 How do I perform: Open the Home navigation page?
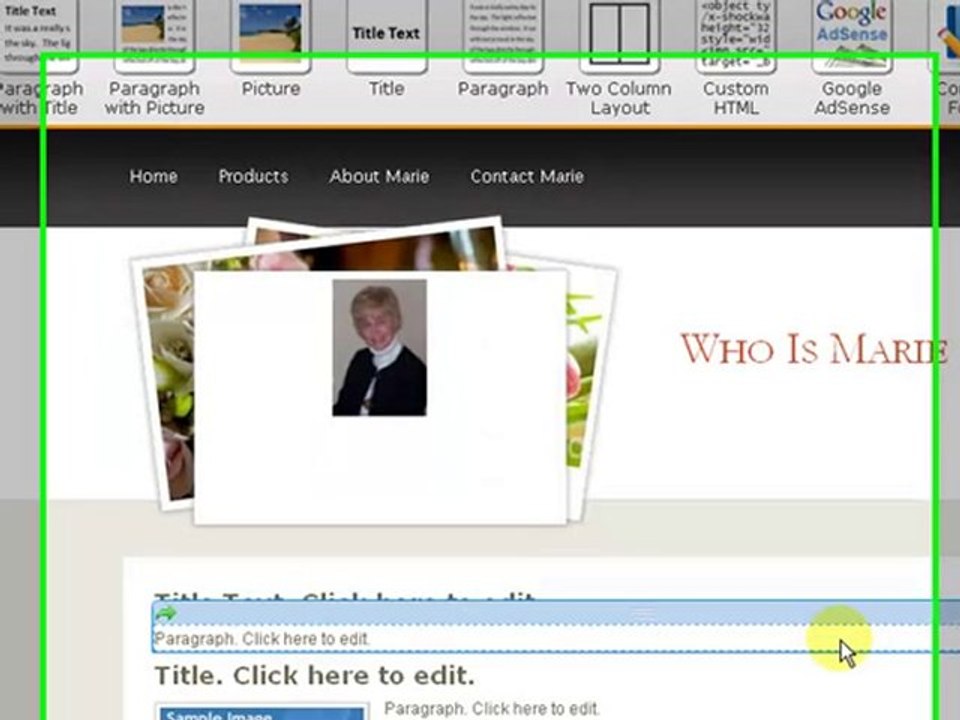pyautogui.click(x=153, y=176)
